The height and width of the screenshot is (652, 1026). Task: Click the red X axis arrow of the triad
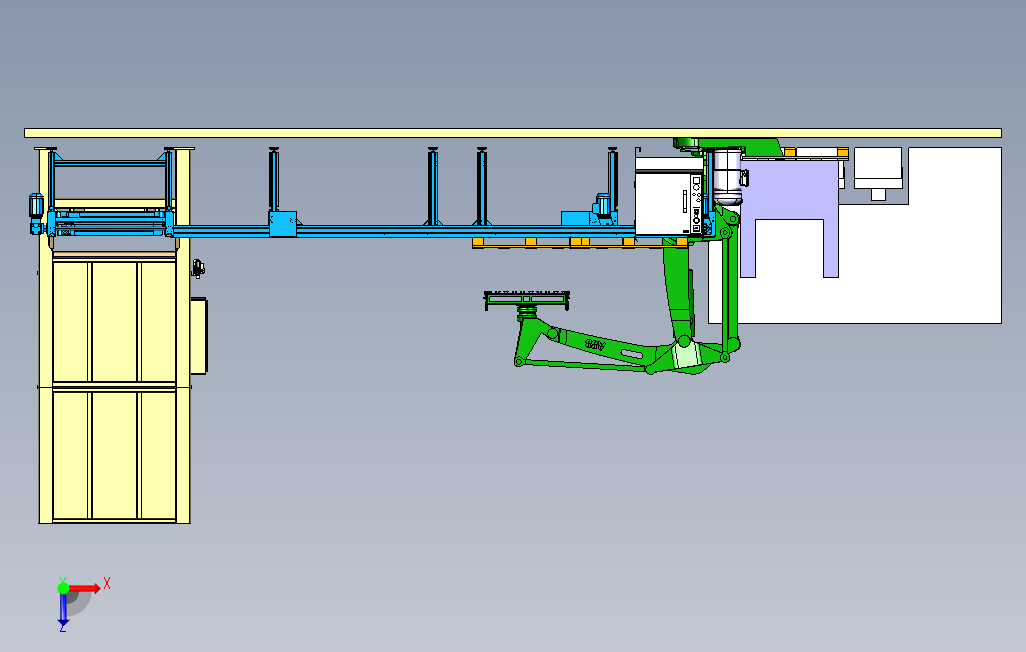pyautogui.click(x=86, y=589)
